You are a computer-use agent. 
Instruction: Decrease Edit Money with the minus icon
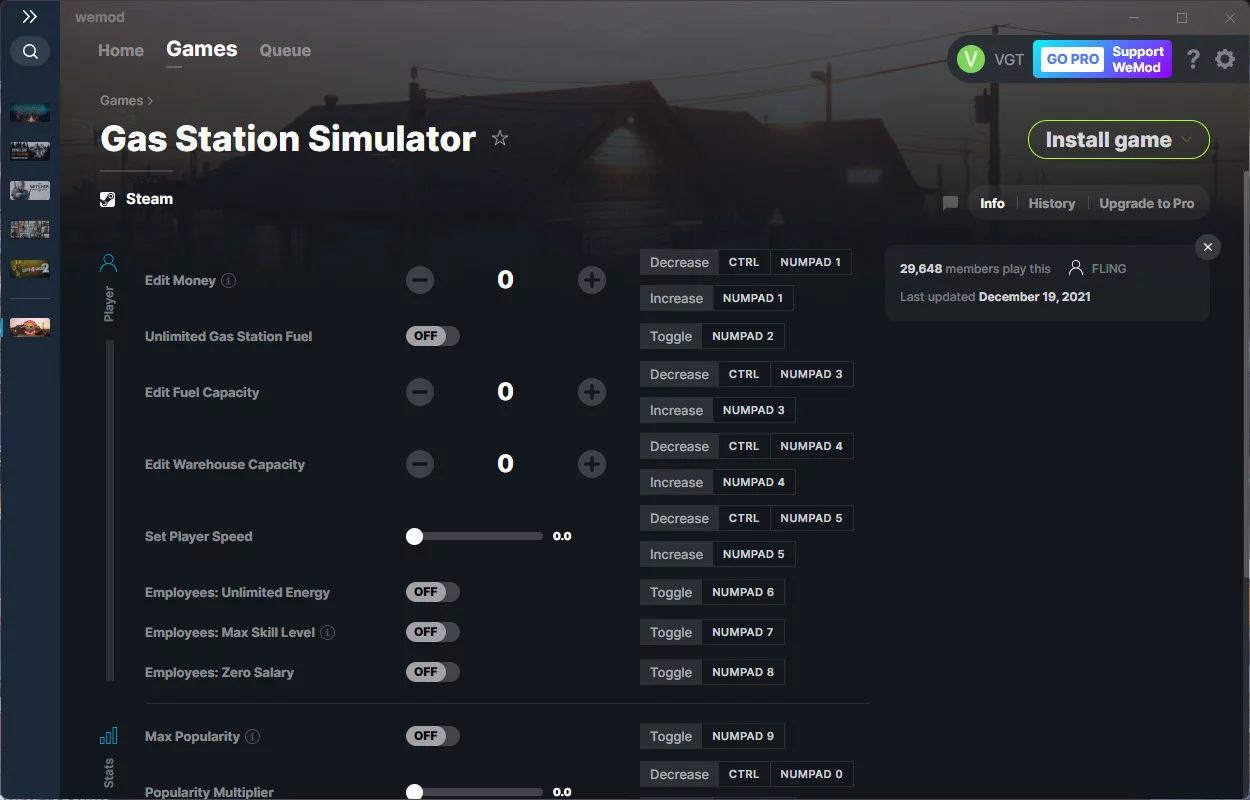(x=420, y=280)
